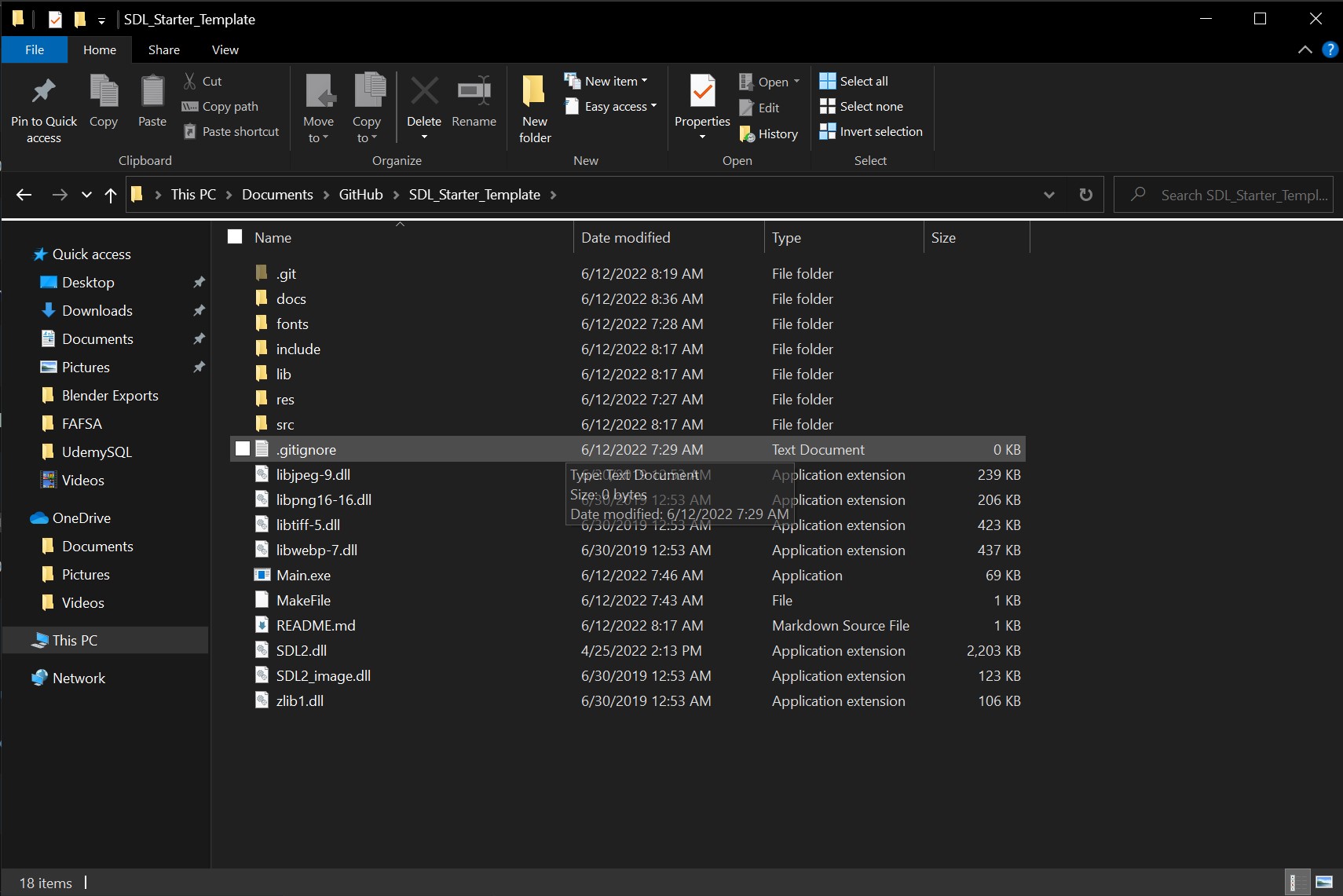1343x896 pixels.
Task: Click GitHub in address breadcrumb
Action: click(361, 195)
